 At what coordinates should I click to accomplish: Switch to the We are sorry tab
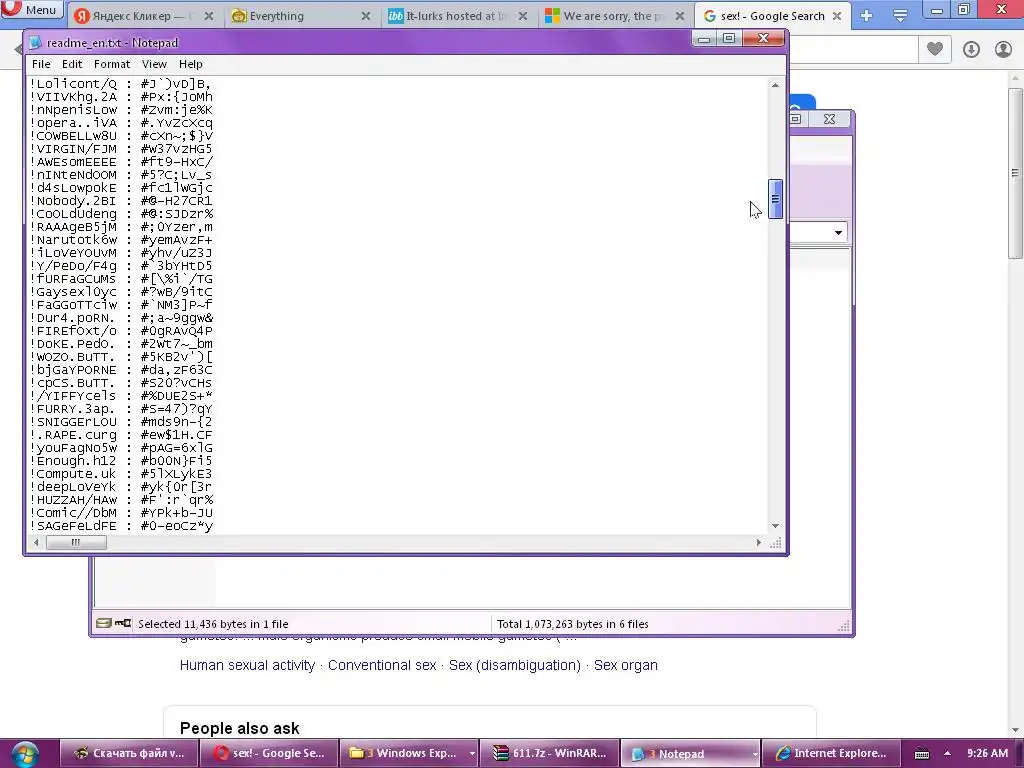[615, 16]
